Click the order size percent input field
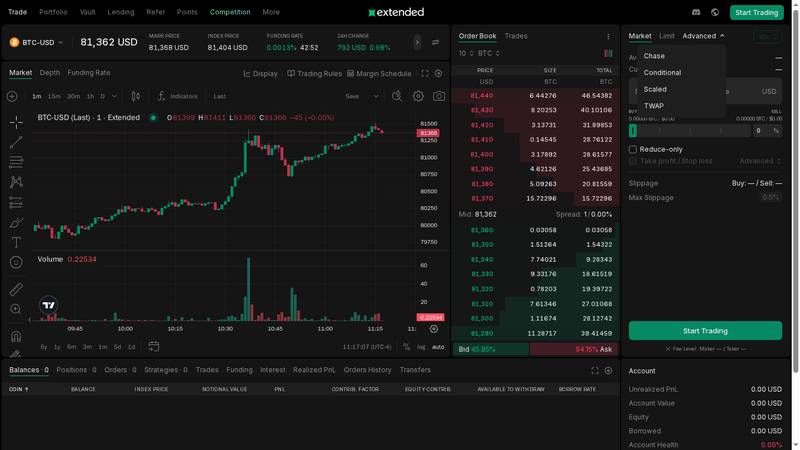Image resolution: width=800 pixels, height=450 pixels. pyautogui.click(x=767, y=131)
